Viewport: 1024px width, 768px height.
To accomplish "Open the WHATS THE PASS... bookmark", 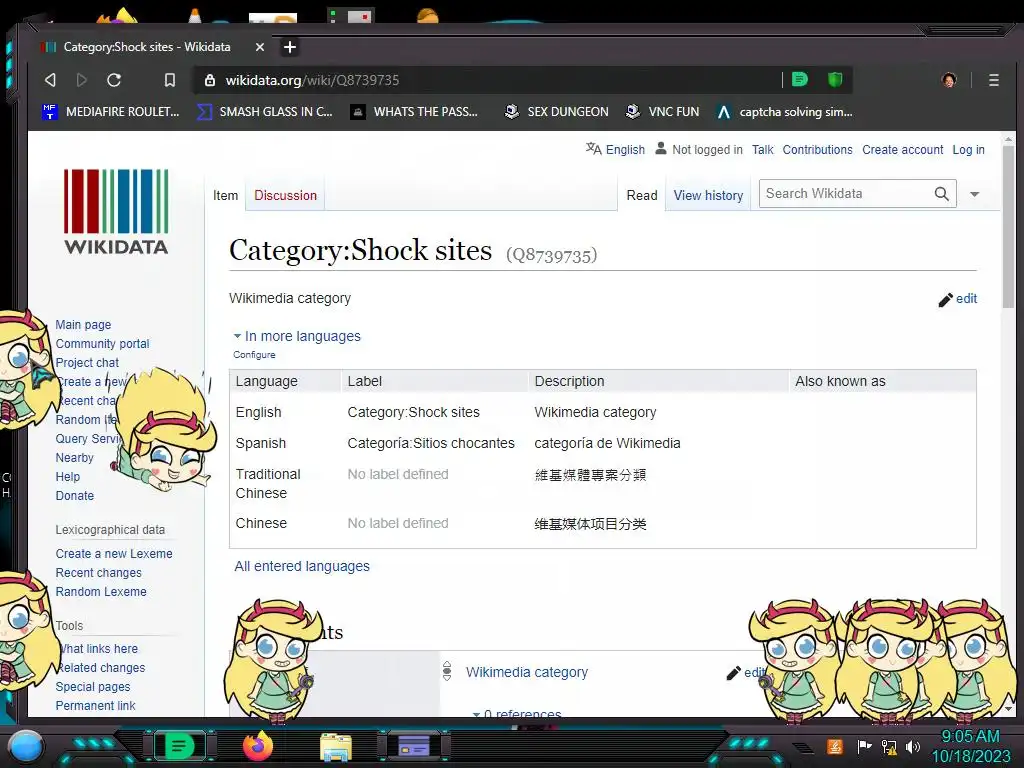I will (x=414, y=112).
